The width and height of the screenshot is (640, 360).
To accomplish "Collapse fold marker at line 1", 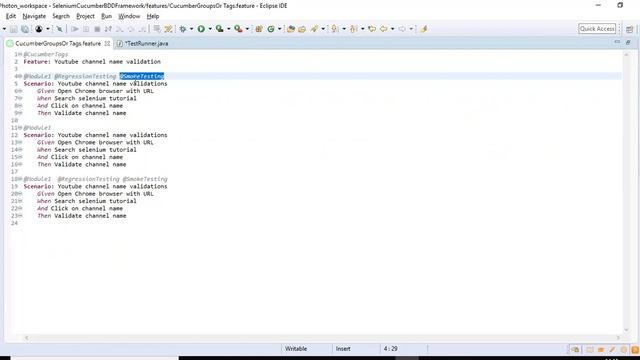I will (x=20, y=54).
